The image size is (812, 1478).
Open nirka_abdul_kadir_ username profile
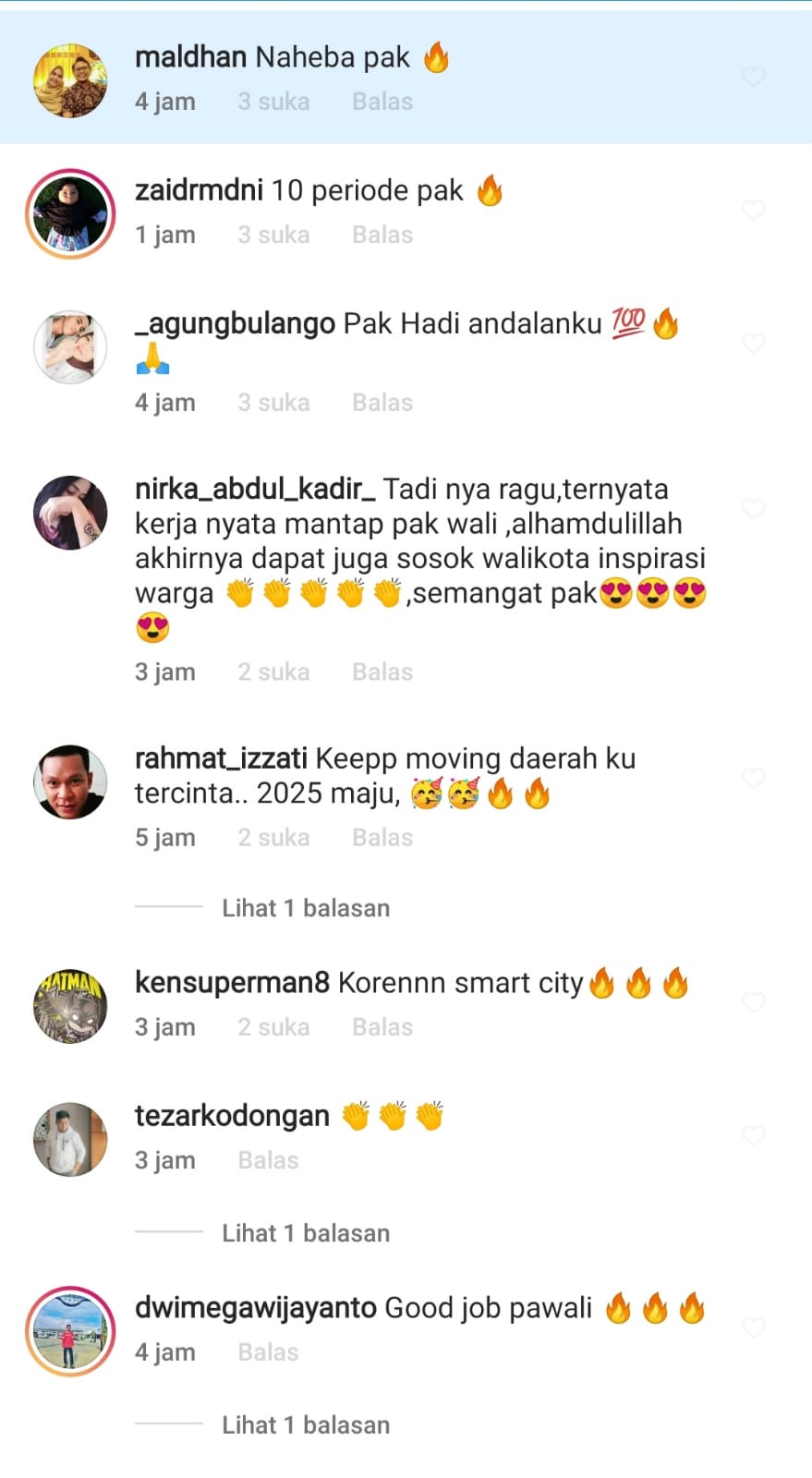[255, 489]
